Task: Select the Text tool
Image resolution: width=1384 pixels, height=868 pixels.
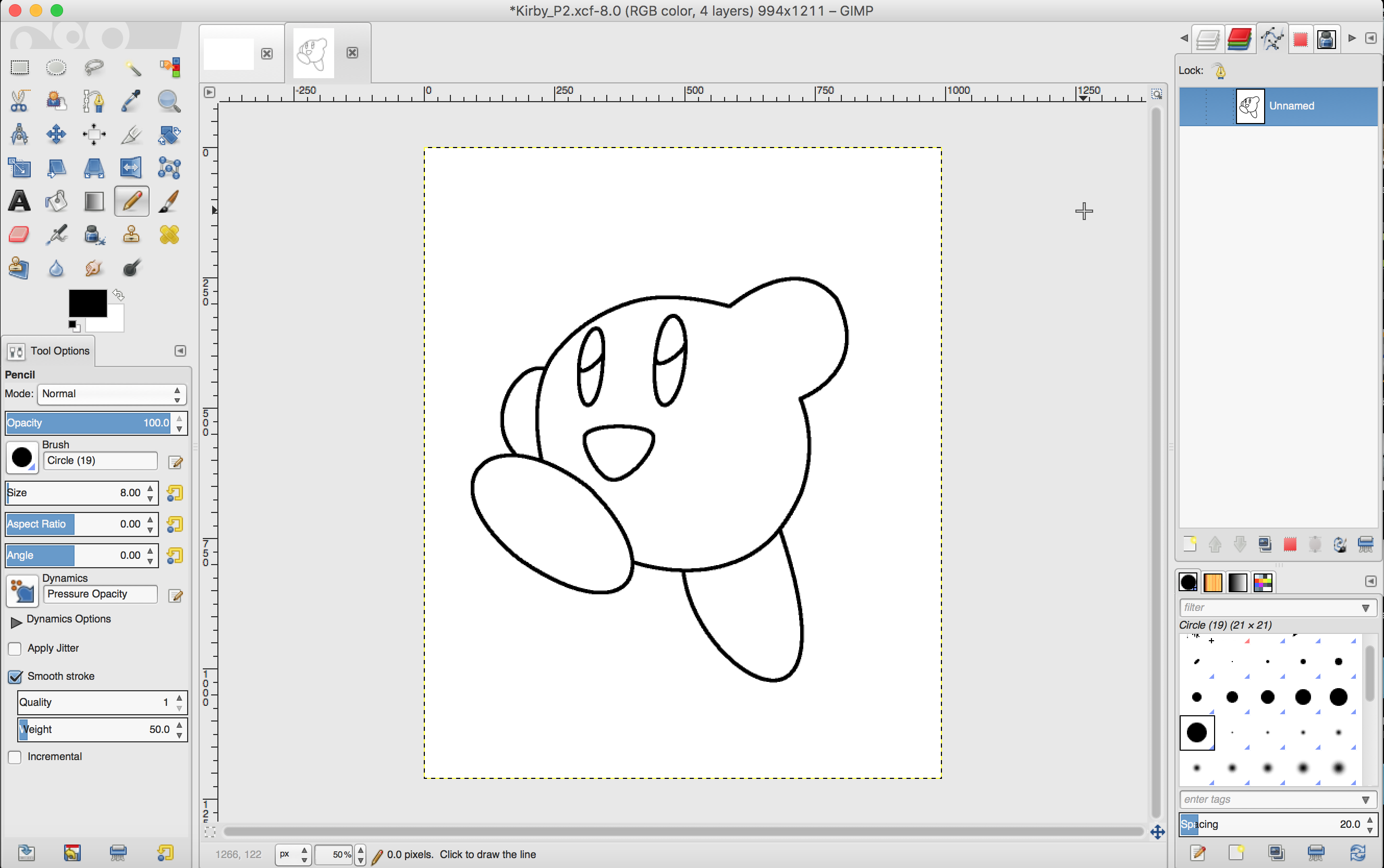Action: pos(19,201)
